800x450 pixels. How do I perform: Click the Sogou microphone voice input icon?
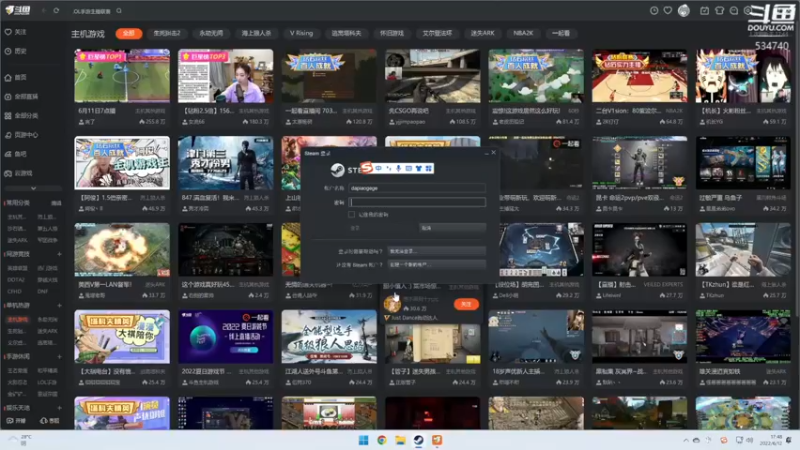(398, 168)
